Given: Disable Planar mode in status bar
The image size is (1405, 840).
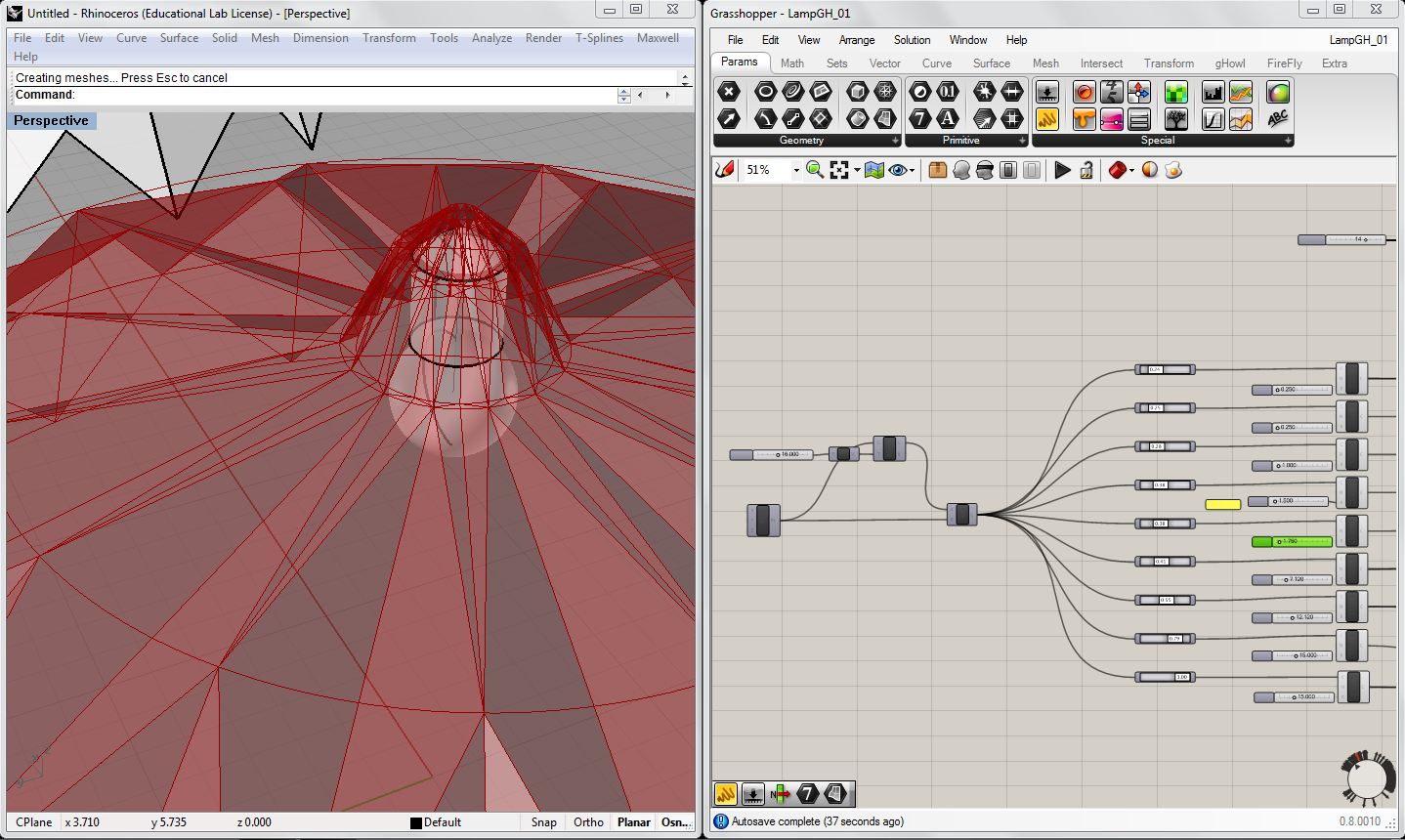Looking at the screenshot, I should [633, 822].
